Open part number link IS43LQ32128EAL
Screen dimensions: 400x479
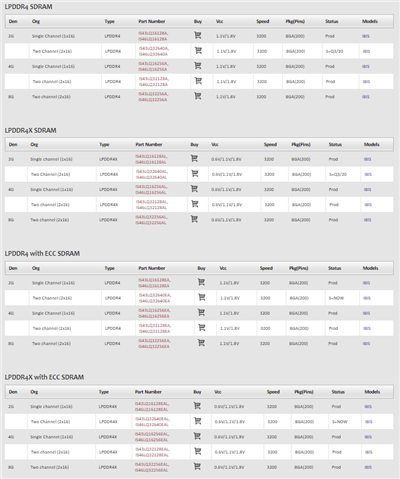pos(152,449)
